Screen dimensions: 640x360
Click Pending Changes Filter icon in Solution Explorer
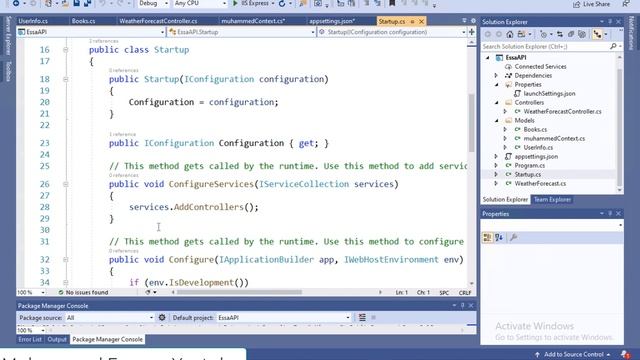(543, 34)
